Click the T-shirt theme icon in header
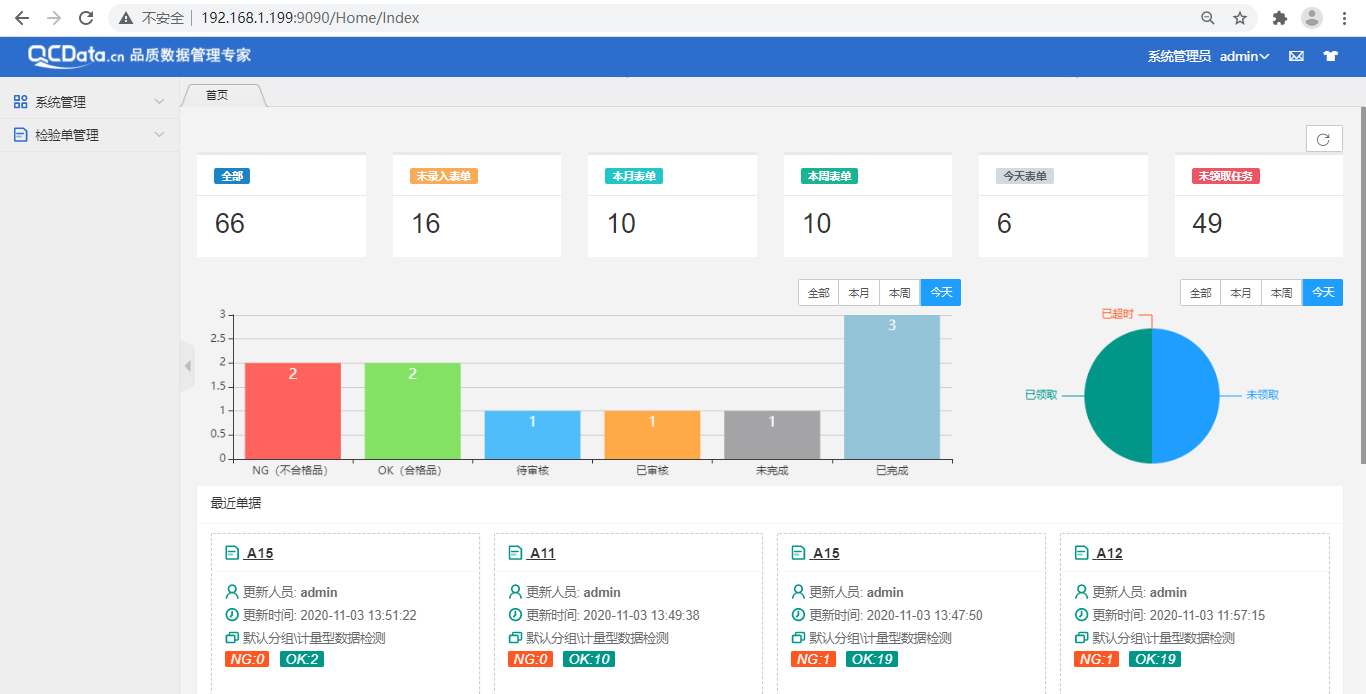The width and height of the screenshot is (1366, 694). click(1329, 56)
